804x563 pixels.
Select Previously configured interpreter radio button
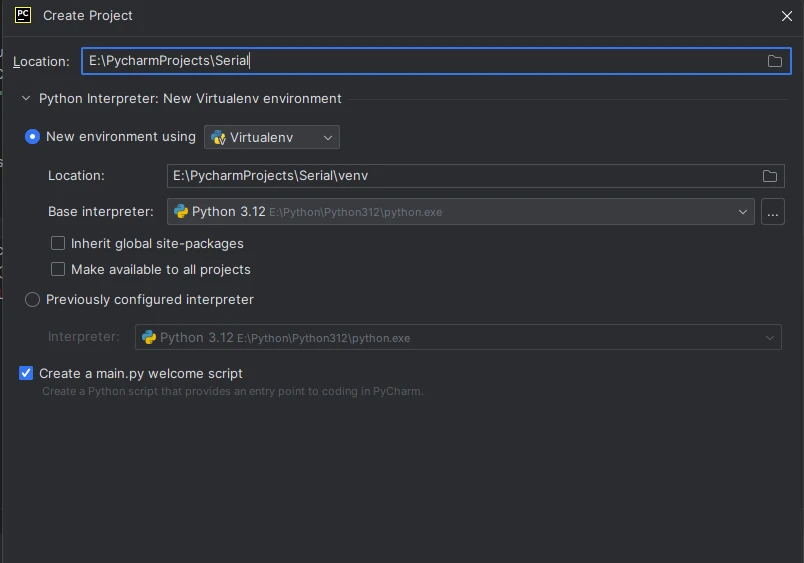coord(32,299)
